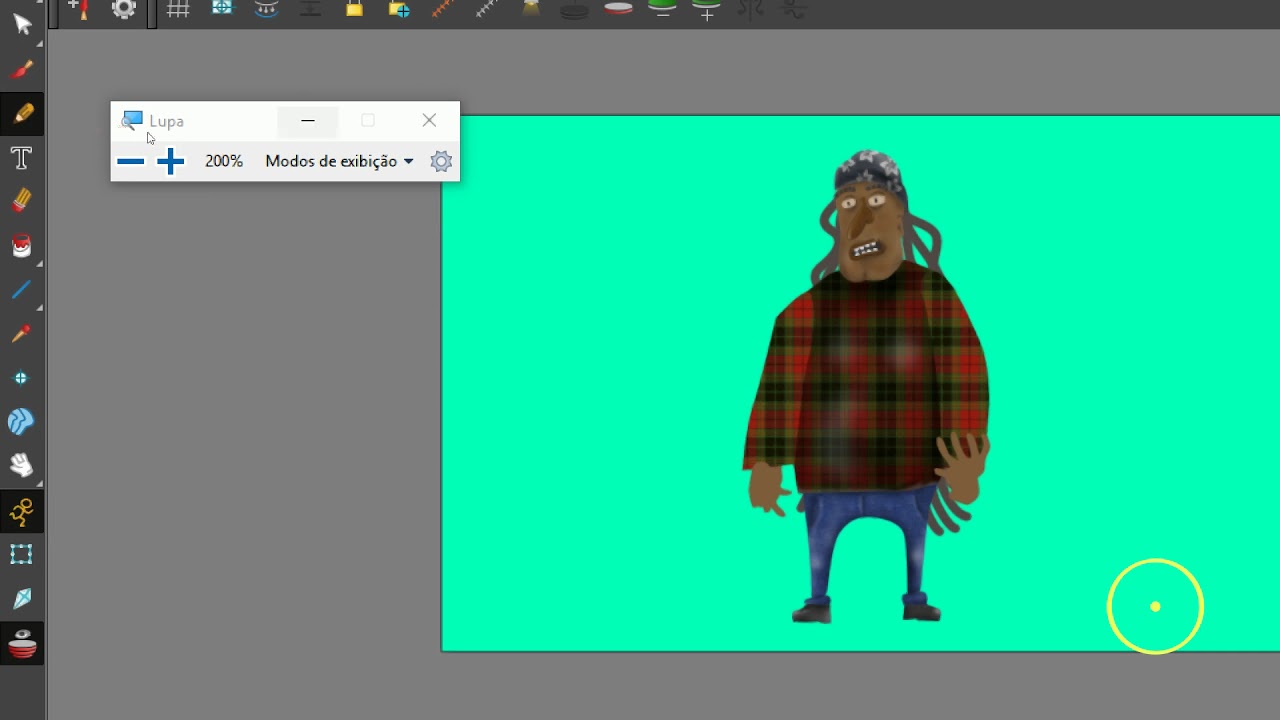
Task: Open the gear settings icon in top toolbar
Action: (124, 10)
